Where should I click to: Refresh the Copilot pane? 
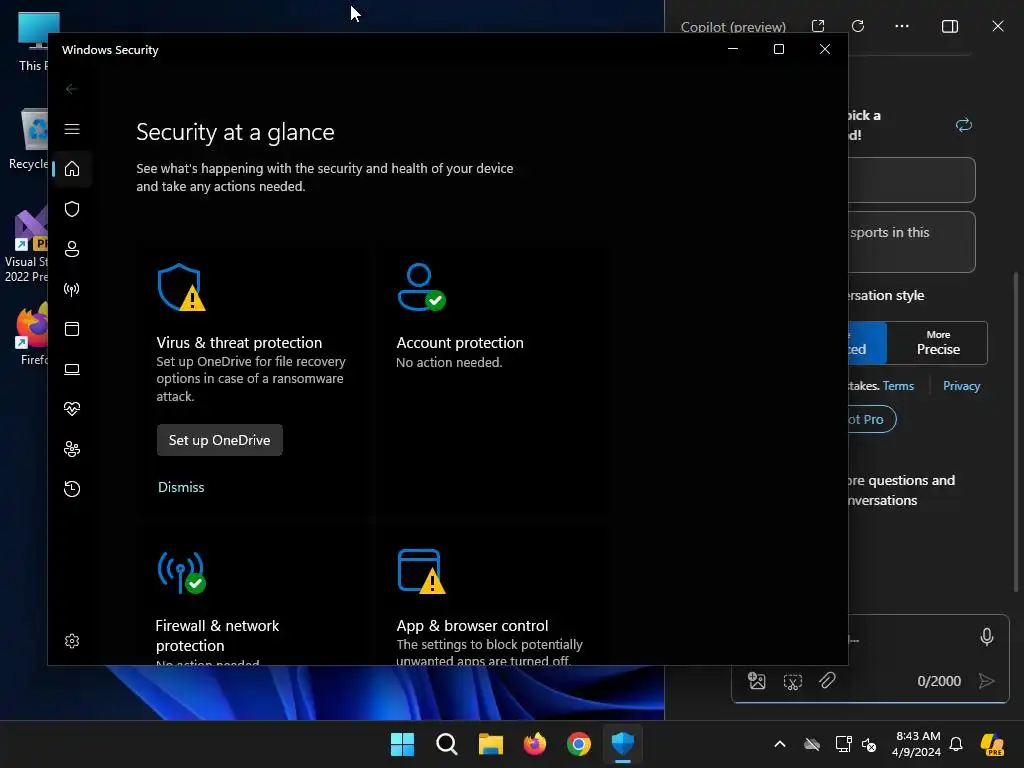(x=858, y=26)
